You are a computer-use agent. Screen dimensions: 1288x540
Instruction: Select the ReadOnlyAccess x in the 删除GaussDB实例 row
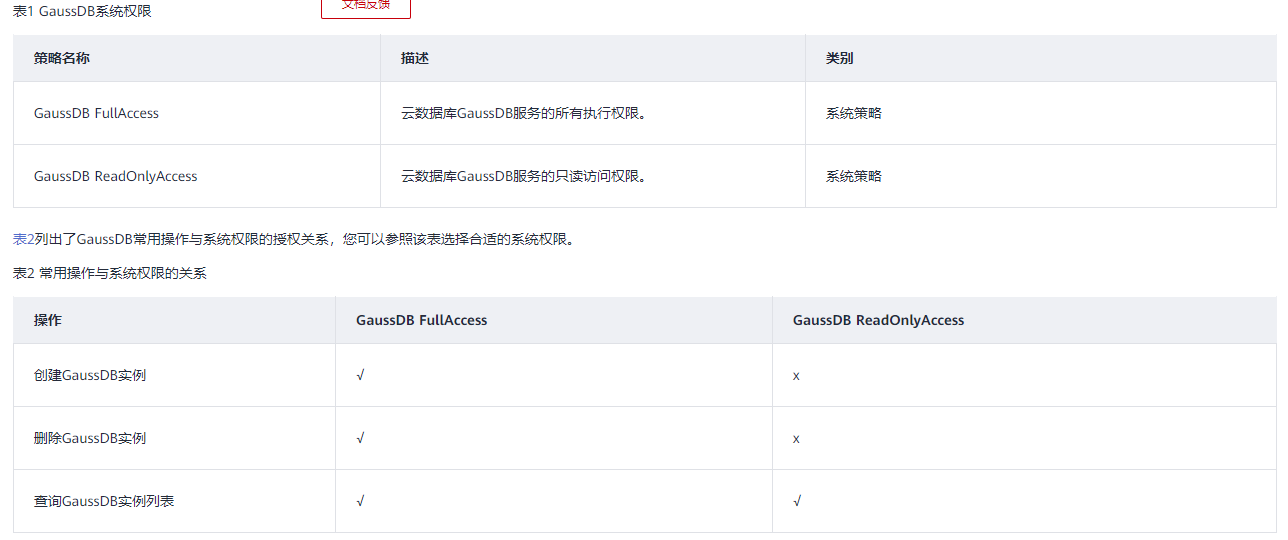[796, 439]
